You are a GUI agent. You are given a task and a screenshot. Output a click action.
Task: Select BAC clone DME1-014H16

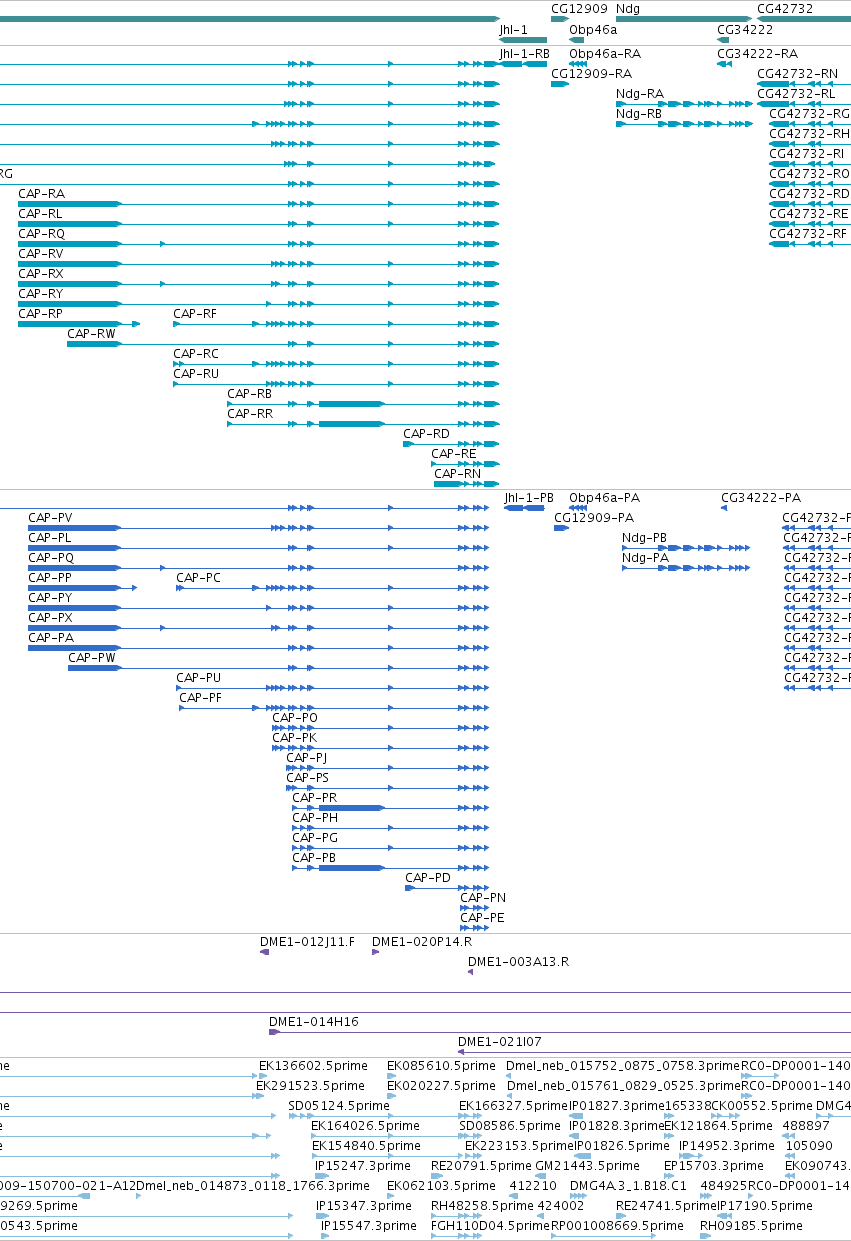[559, 1032]
